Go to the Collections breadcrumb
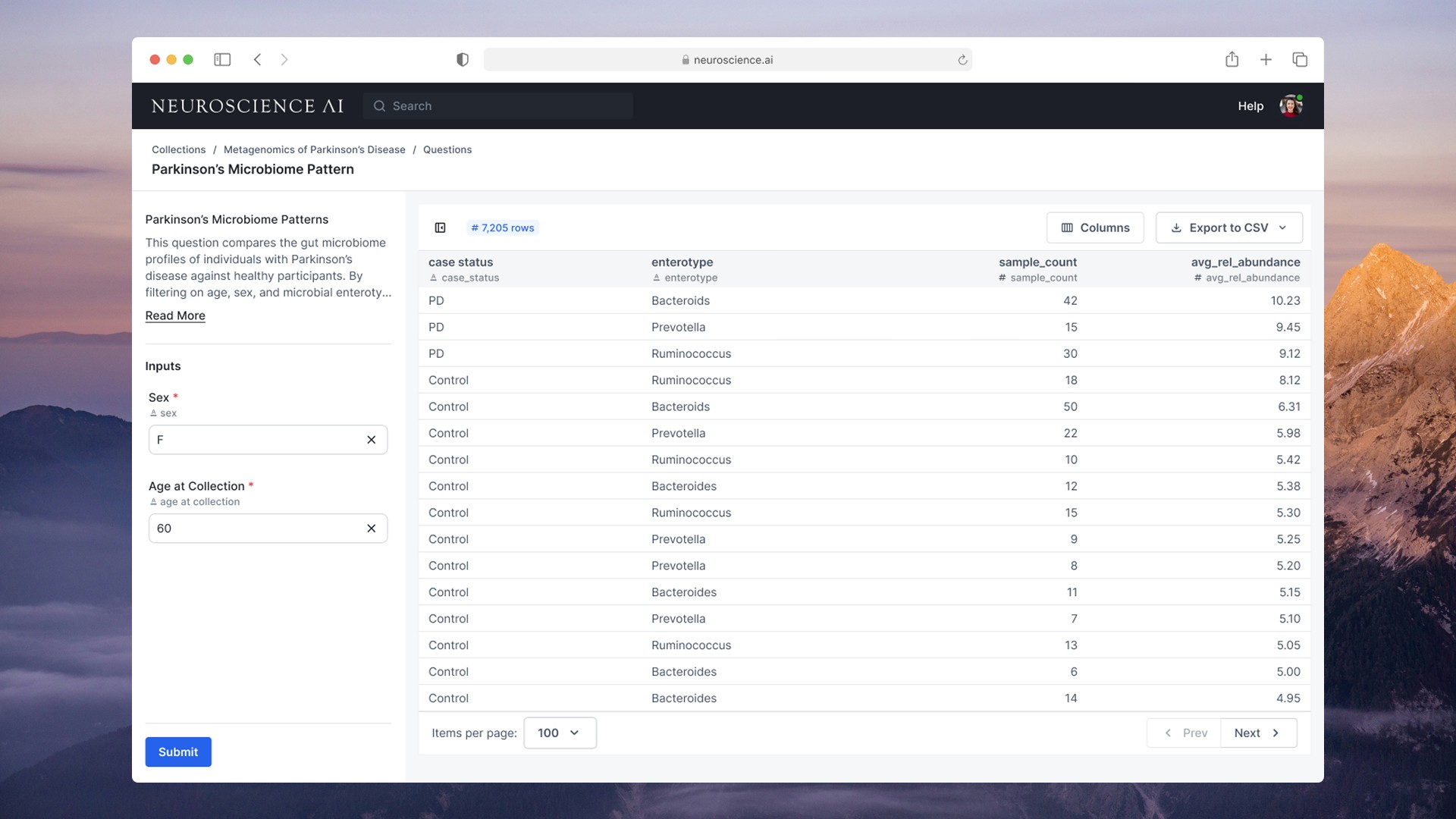 tap(178, 149)
